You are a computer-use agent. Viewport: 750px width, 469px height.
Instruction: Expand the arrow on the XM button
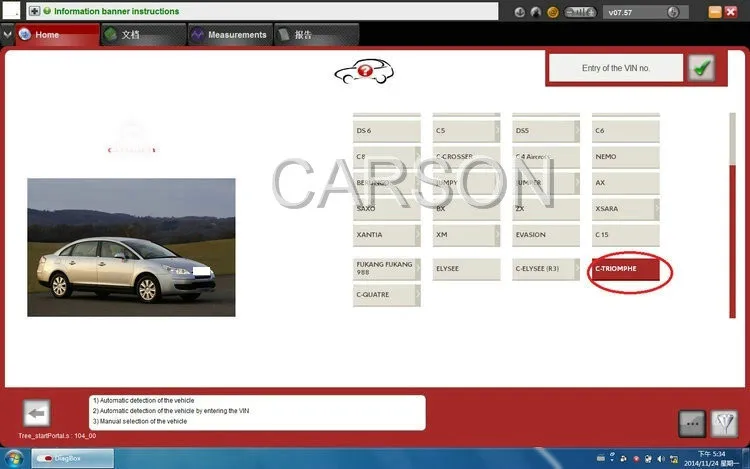pos(497,235)
